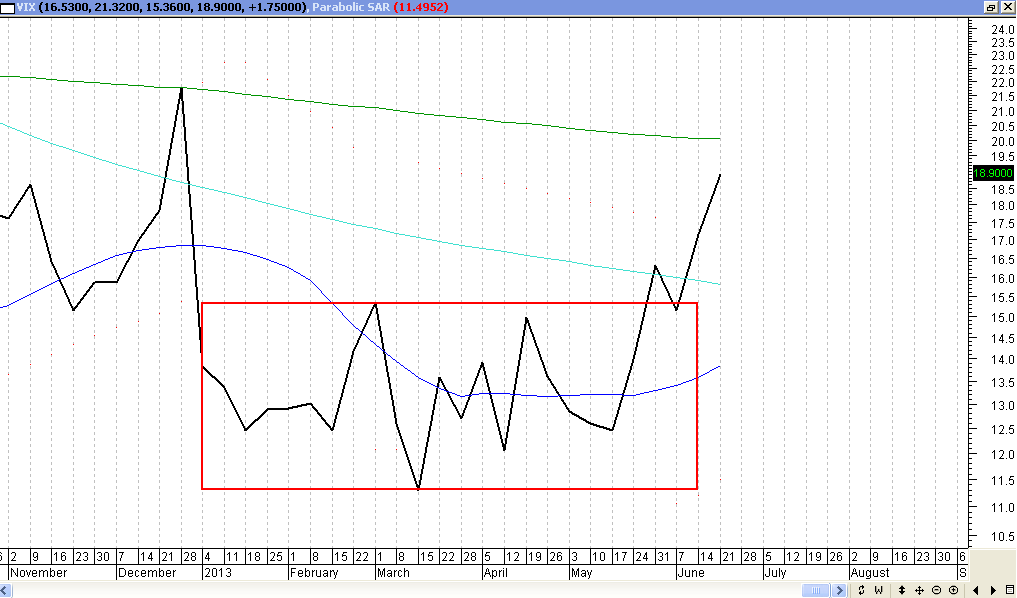Screen dimensions: 1017x598
Task: Open the chart list icon in bottom corner
Action: (x=1009, y=590)
